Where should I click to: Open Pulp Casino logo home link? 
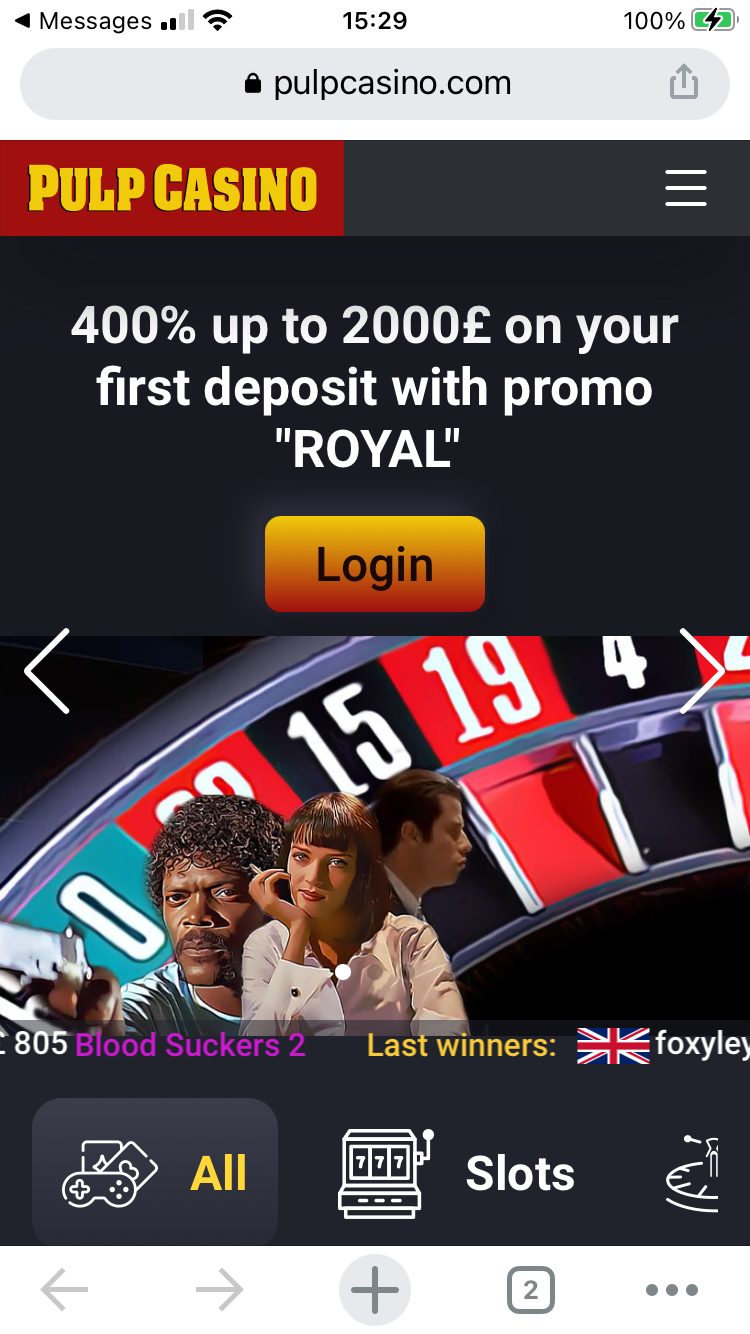click(x=172, y=188)
